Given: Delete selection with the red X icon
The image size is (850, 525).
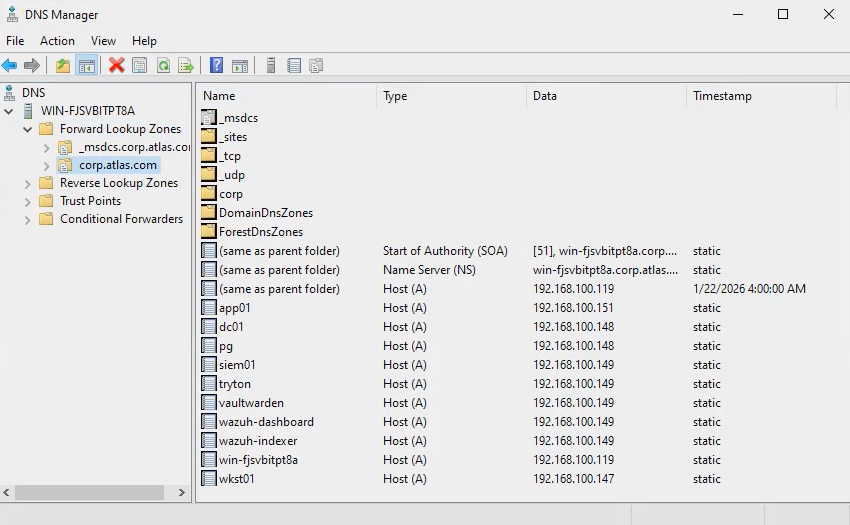Looking at the screenshot, I should click(x=117, y=66).
